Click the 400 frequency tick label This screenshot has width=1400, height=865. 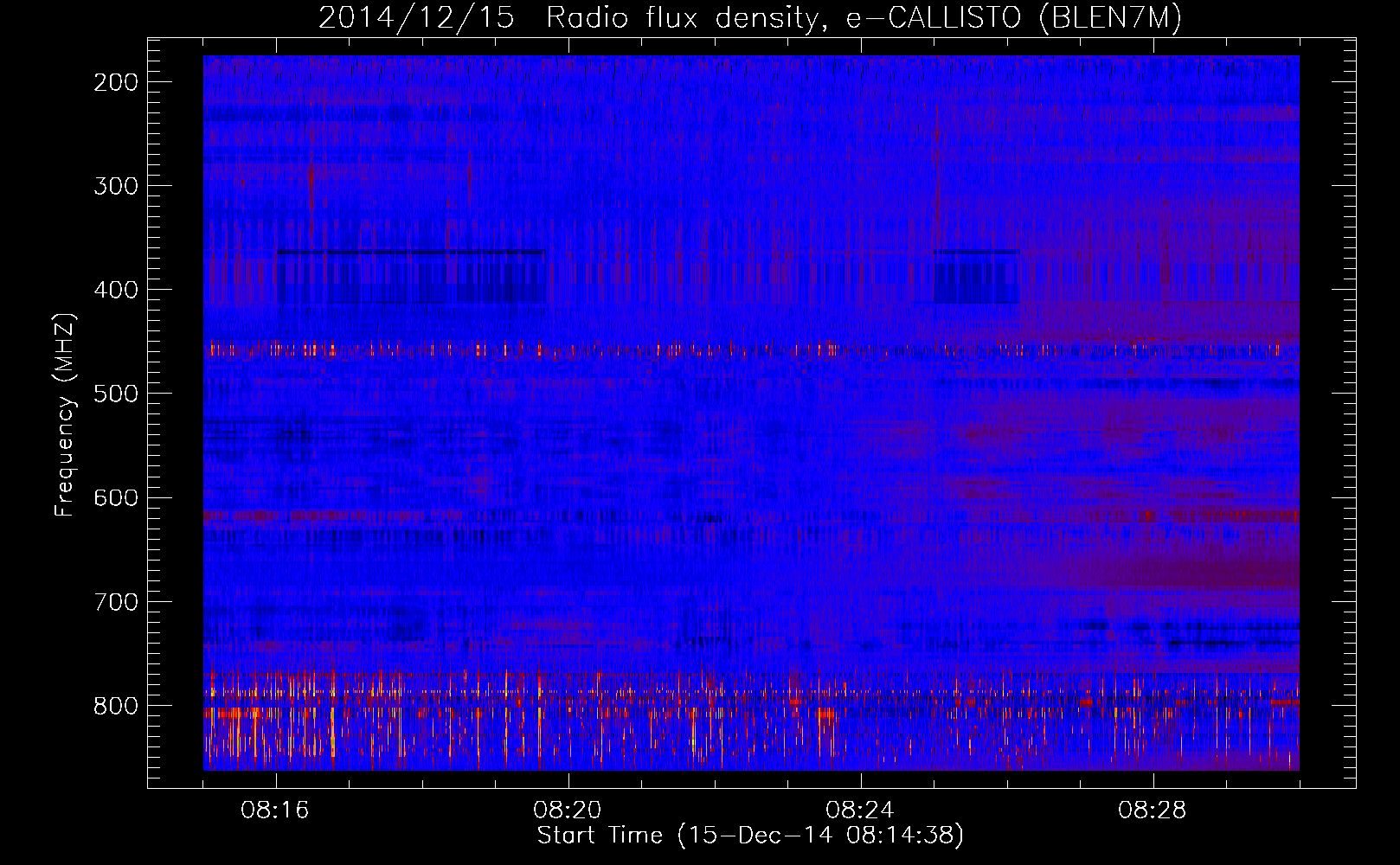pos(116,290)
